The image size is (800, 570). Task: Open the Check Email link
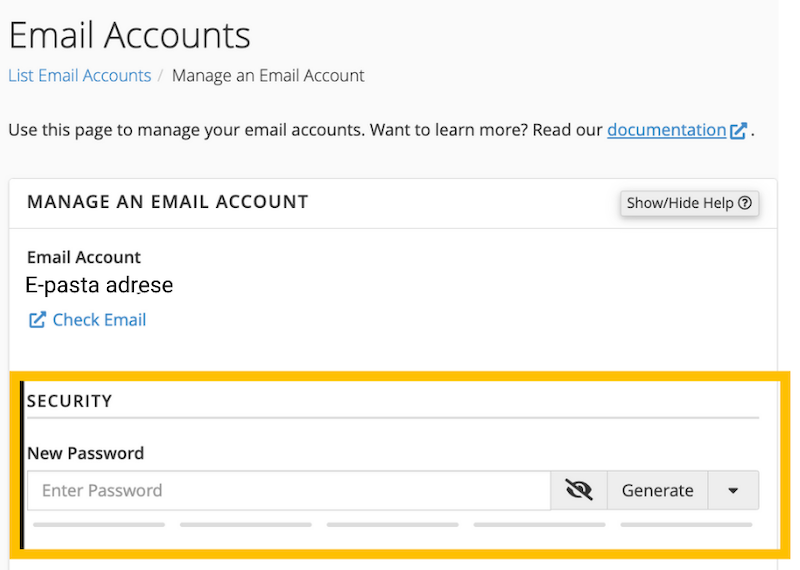(99, 320)
